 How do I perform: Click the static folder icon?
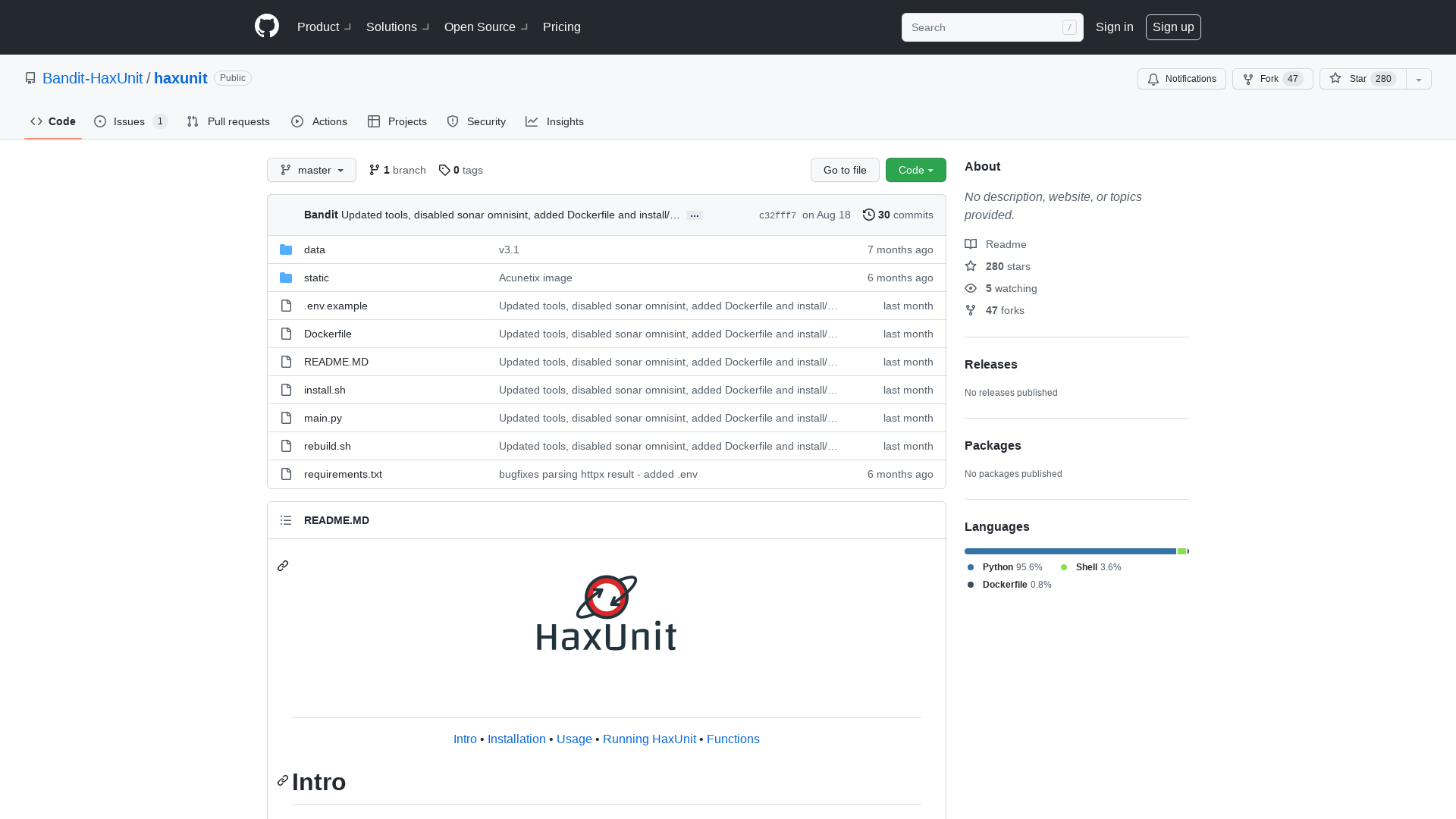[286, 278]
